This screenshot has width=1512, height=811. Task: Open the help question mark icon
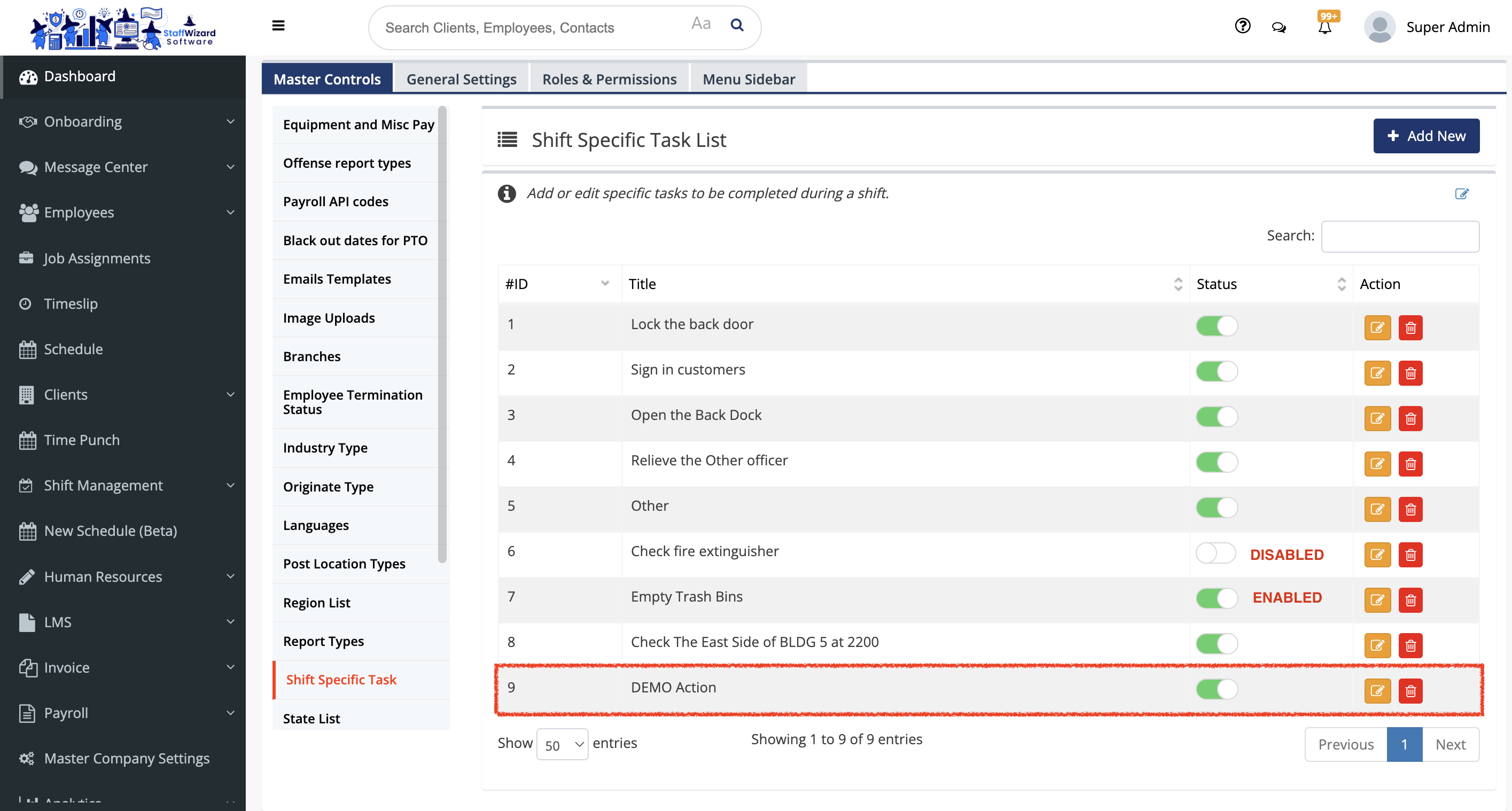pyautogui.click(x=1243, y=26)
